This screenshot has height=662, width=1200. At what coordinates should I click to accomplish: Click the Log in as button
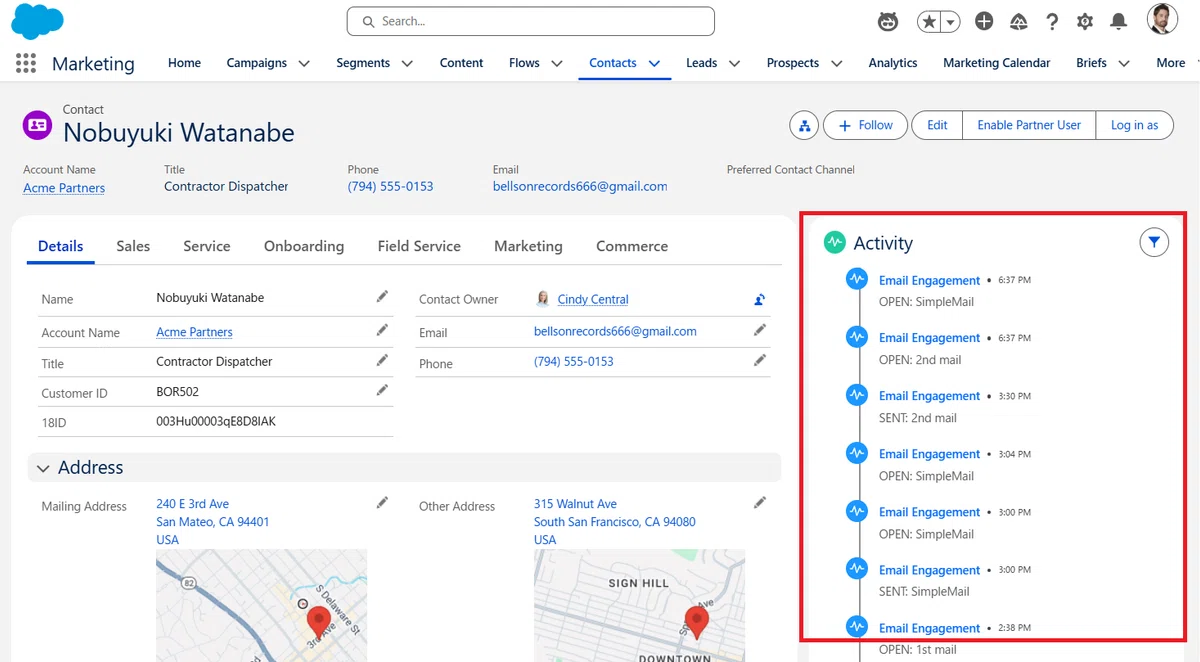tap(1134, 125)
